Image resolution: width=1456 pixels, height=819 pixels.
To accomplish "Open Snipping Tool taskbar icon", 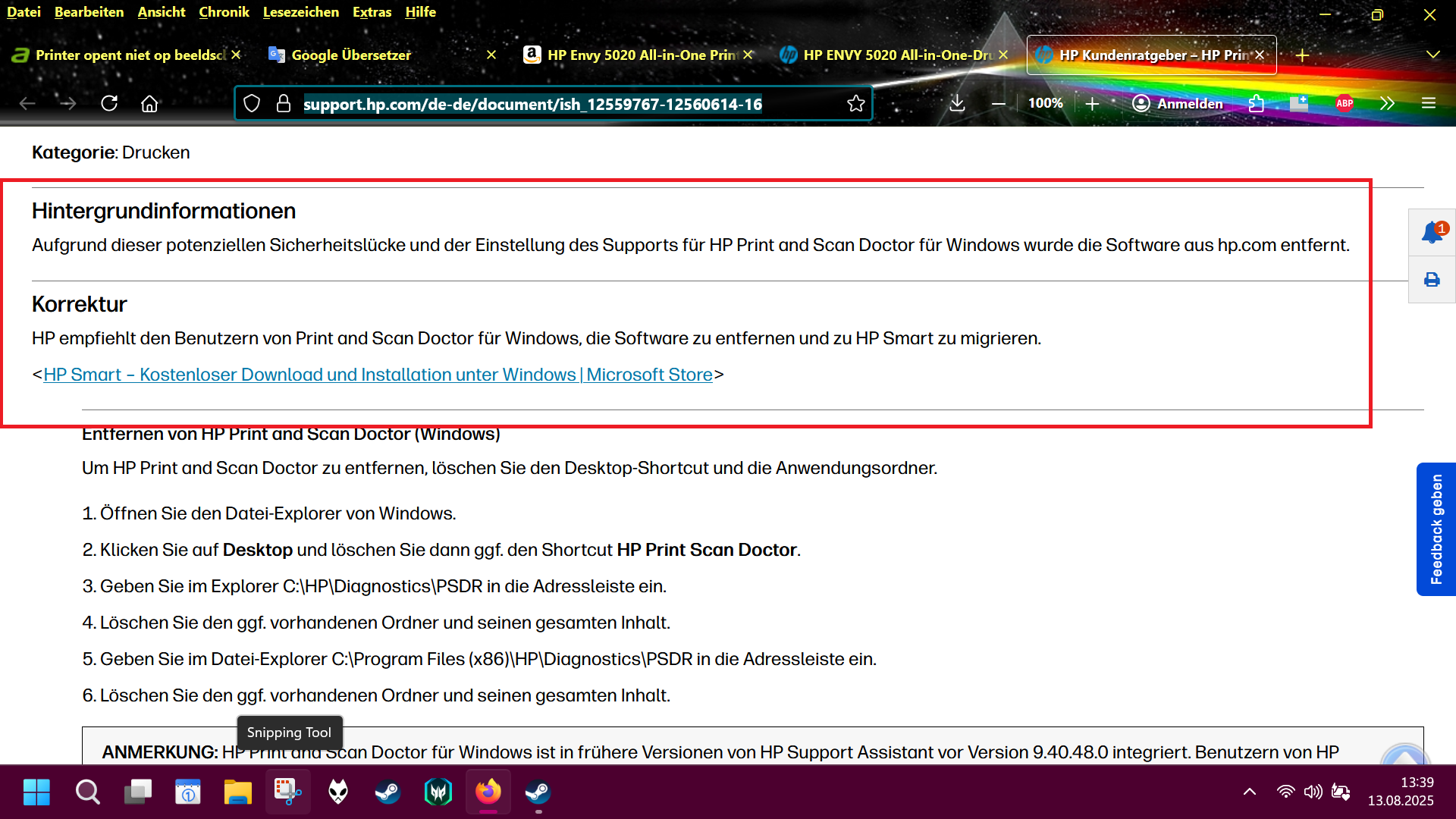I will tap(288, 792).
